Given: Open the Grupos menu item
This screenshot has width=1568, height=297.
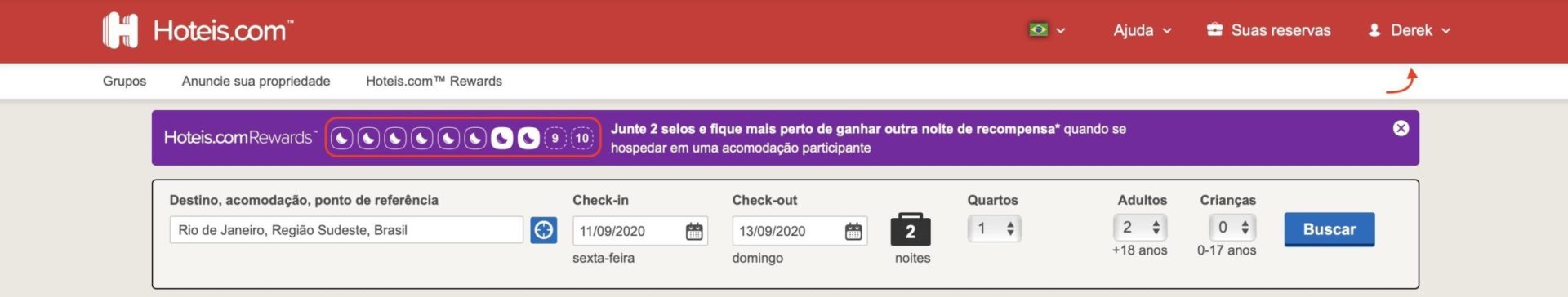Looking at the screenshot, I should point(124,81).
